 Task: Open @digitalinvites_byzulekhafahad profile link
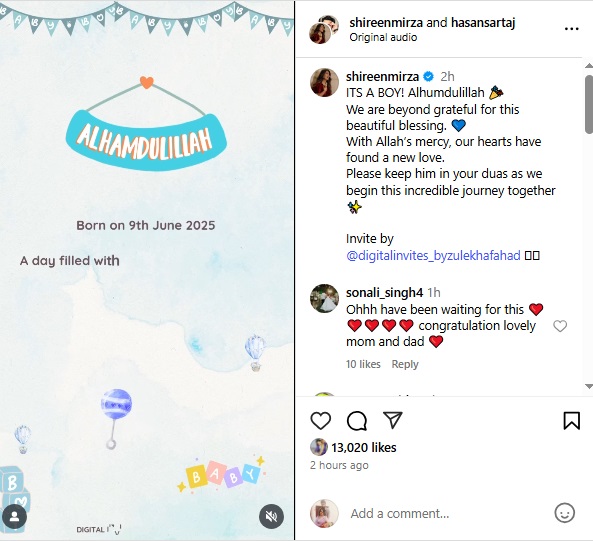click(433, 256)
